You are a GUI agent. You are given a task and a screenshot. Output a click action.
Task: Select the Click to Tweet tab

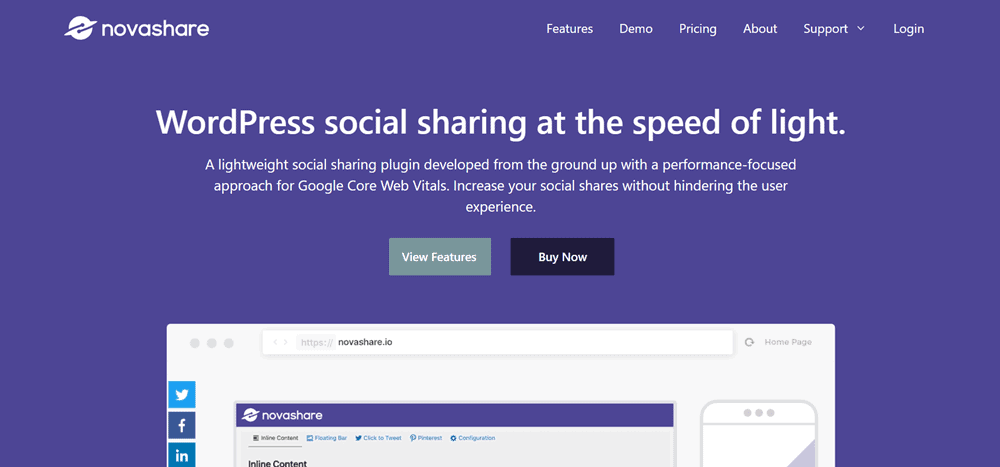[378, 438]
